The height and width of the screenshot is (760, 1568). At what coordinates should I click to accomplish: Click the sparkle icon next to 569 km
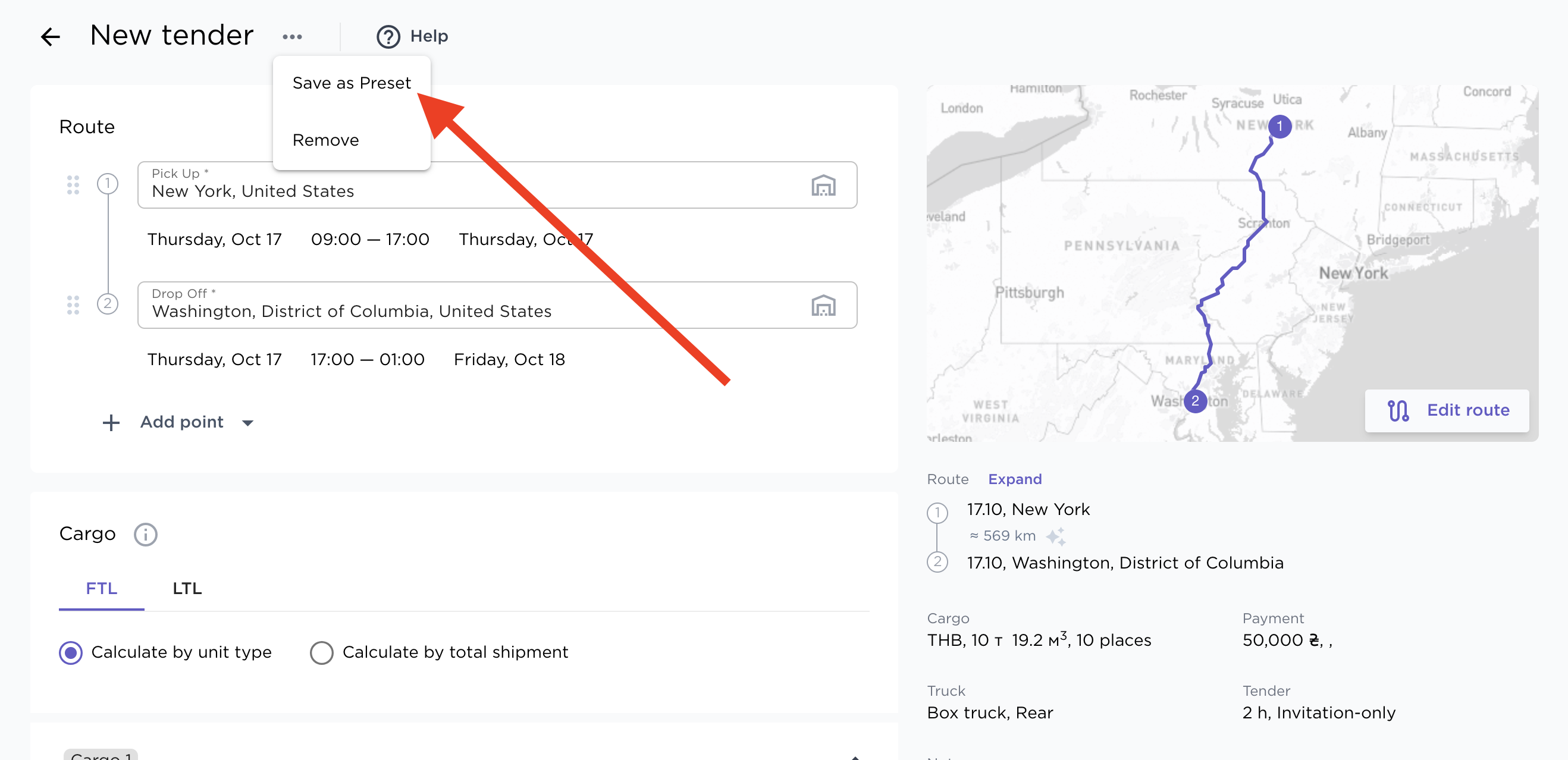point(1055,536)
